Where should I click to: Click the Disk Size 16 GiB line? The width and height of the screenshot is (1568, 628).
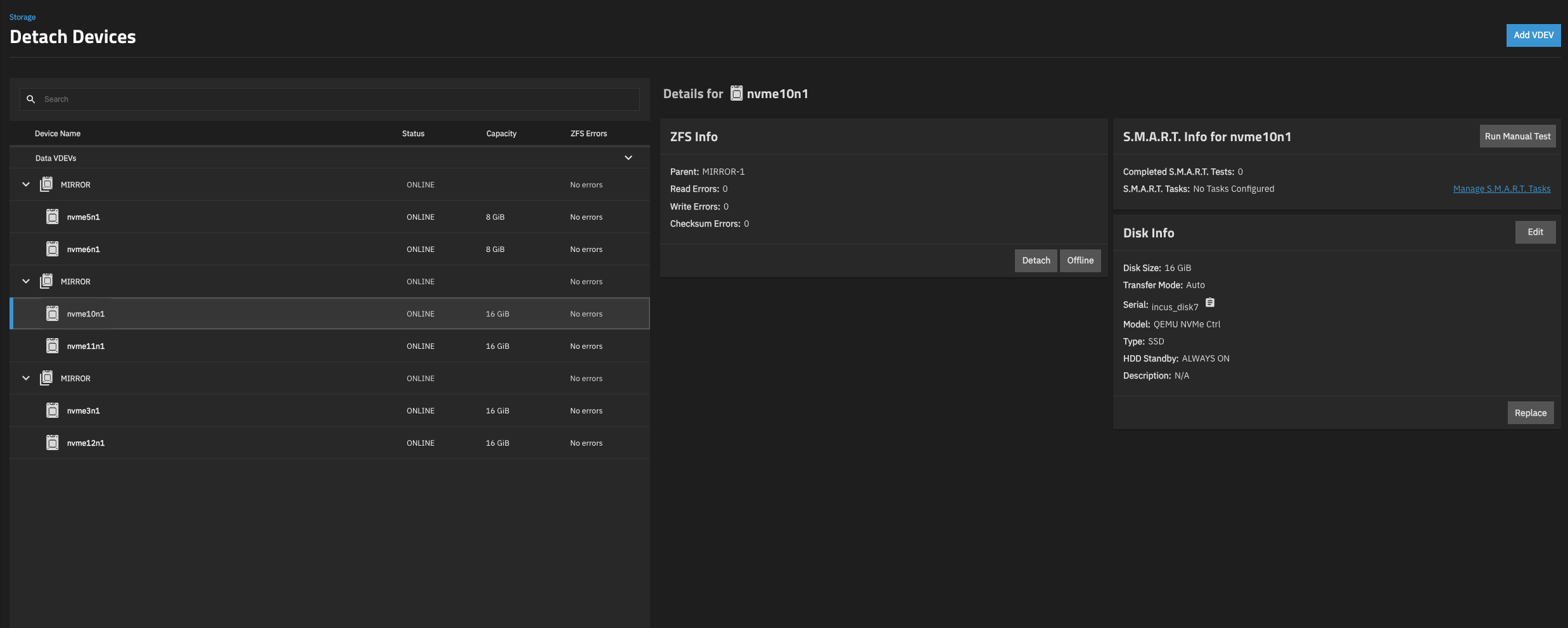point(1157,268)
